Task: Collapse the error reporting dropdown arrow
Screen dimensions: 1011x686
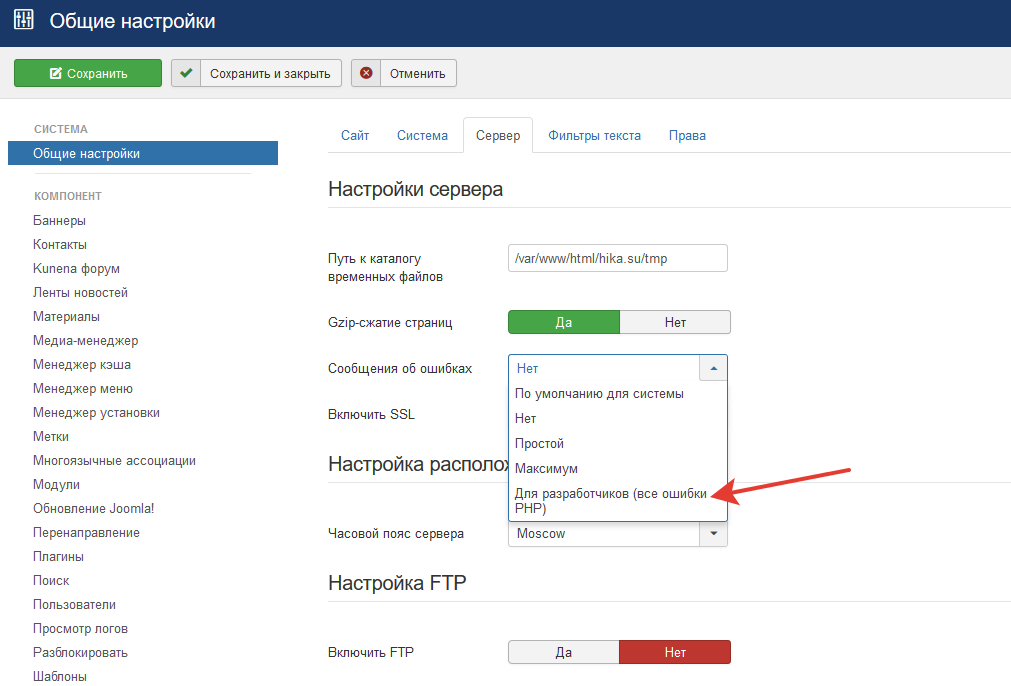Action: pyautogui.click(x=713, y=368)
